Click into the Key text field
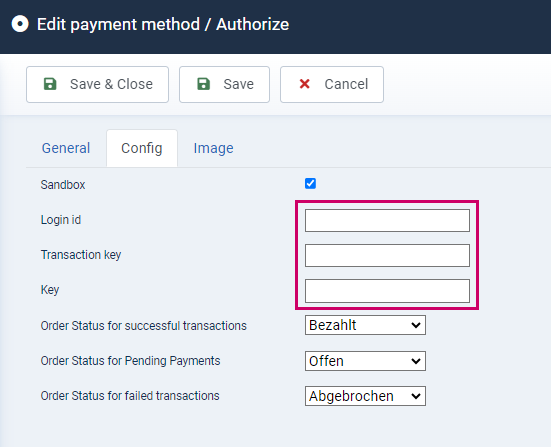The image size is (551, 447). click(x=387, y=291)
